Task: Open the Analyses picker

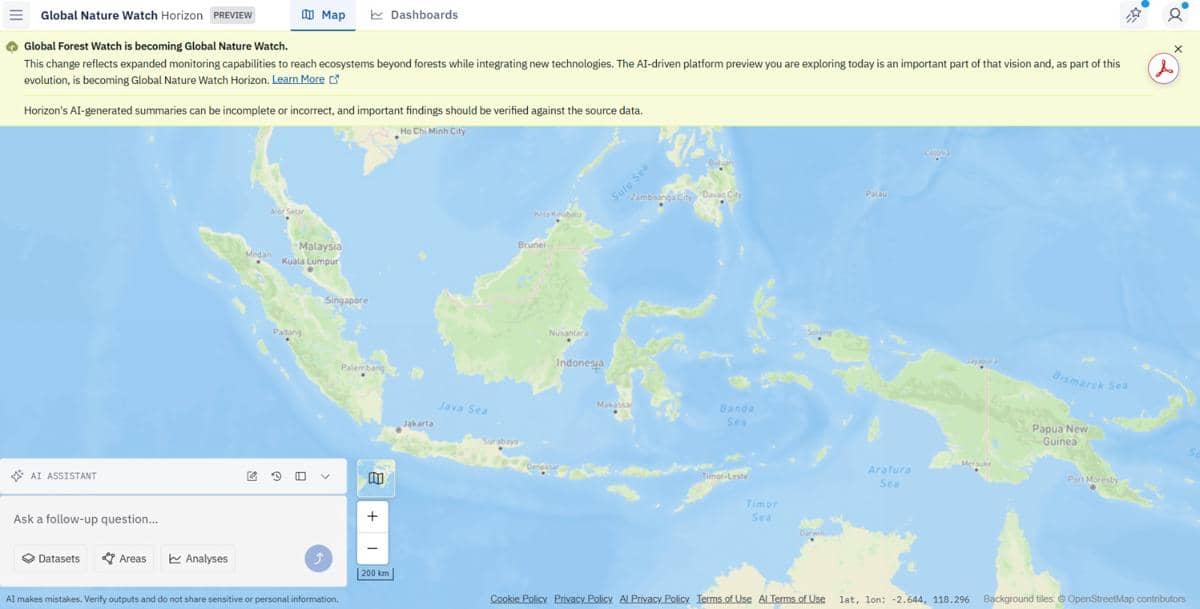Action: [198, 559]
